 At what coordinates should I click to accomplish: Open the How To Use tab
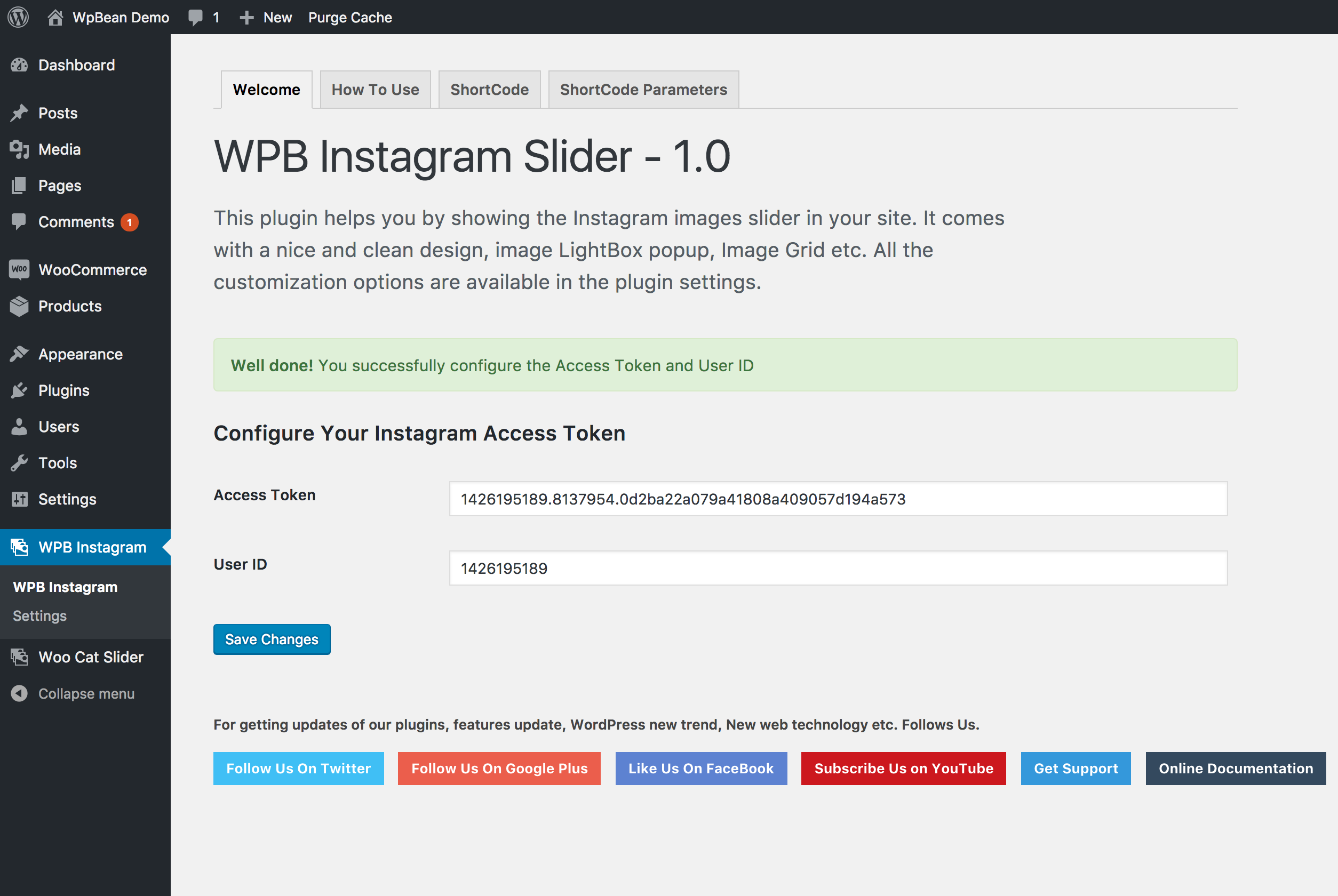375,90
